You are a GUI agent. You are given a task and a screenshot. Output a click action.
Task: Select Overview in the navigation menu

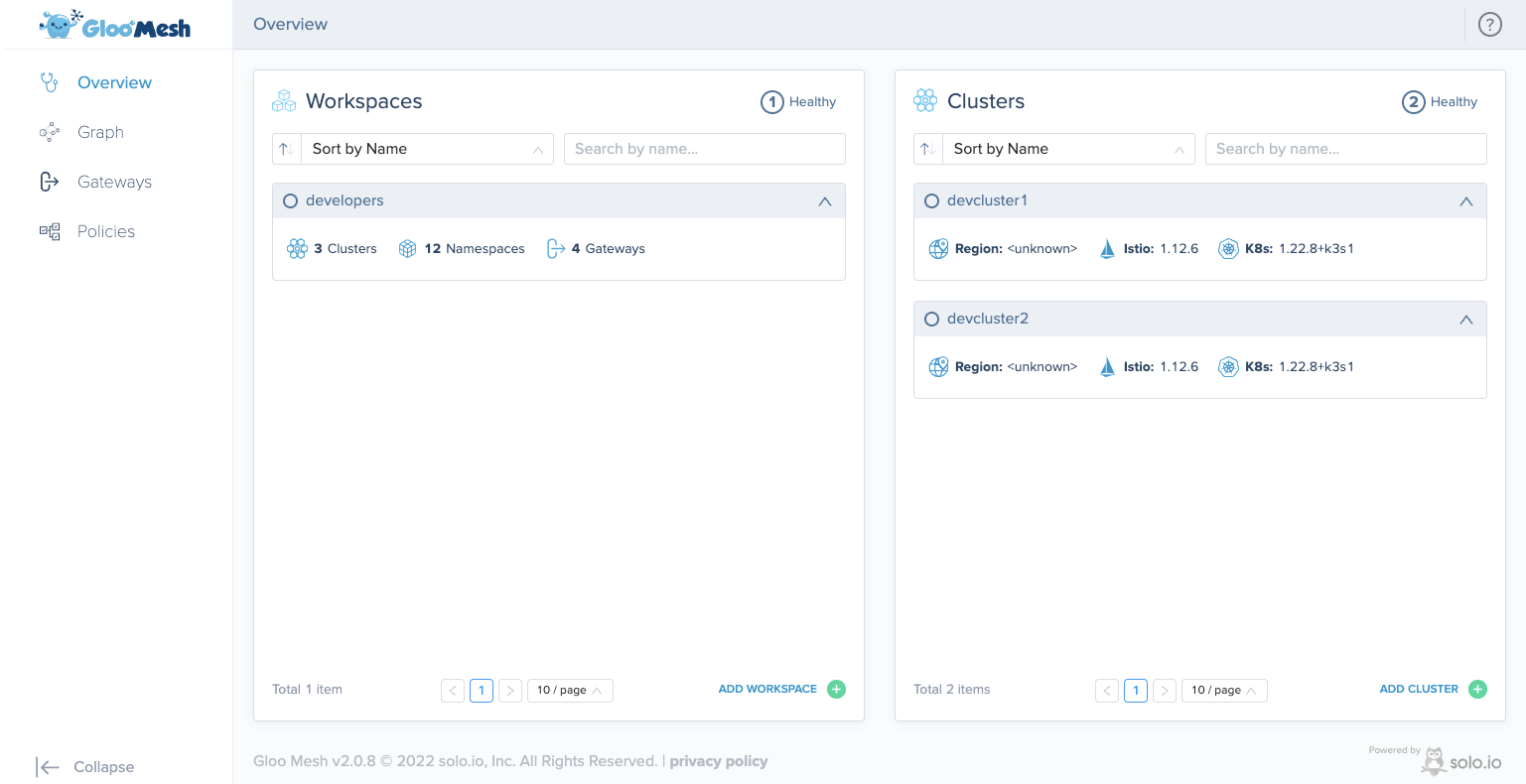coord(114,82)
